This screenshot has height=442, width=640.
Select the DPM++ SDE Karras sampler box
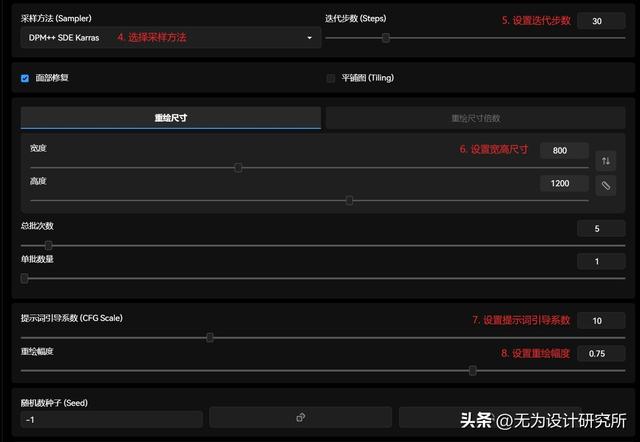click(171, 38)
